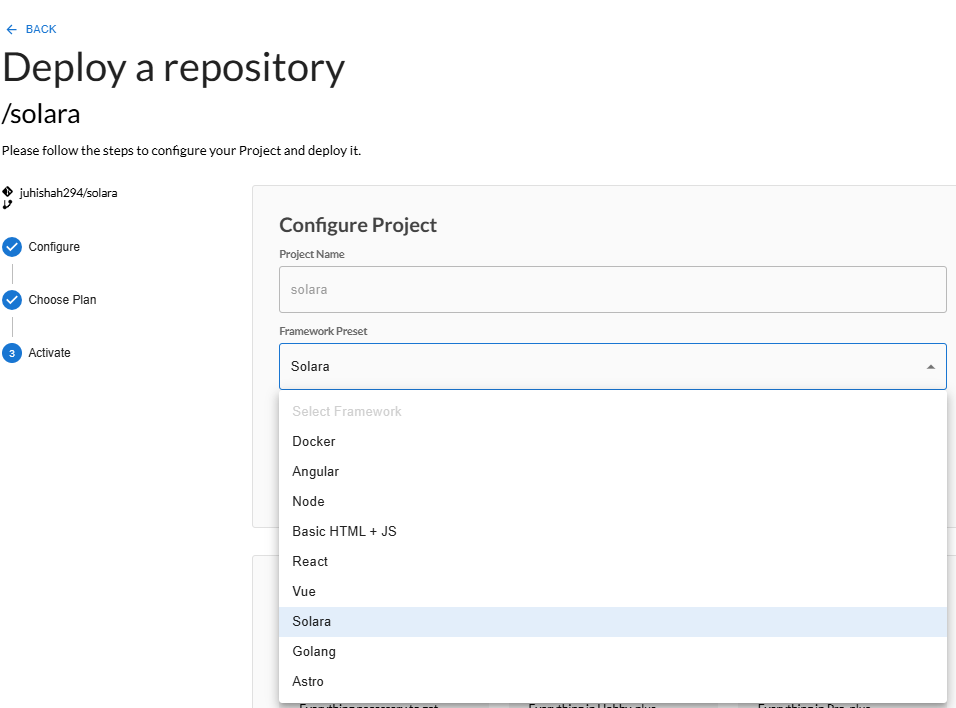This screenshot has height=708, width=956.
Task: Choose Angular framework option
Action: [316, 471]
